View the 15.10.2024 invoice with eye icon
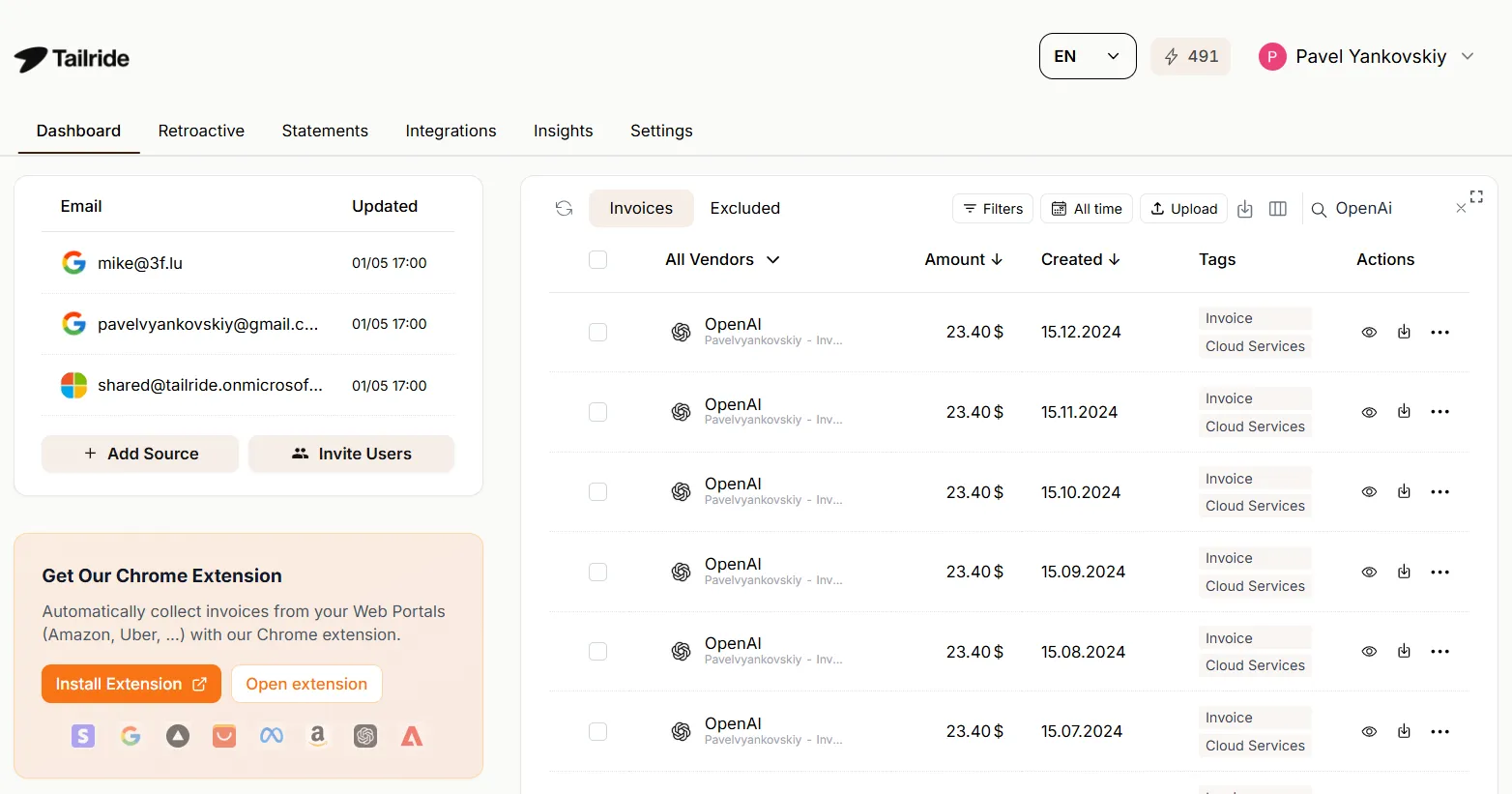The height and width of the screenshot is (794, 1512). [1369, 491]
